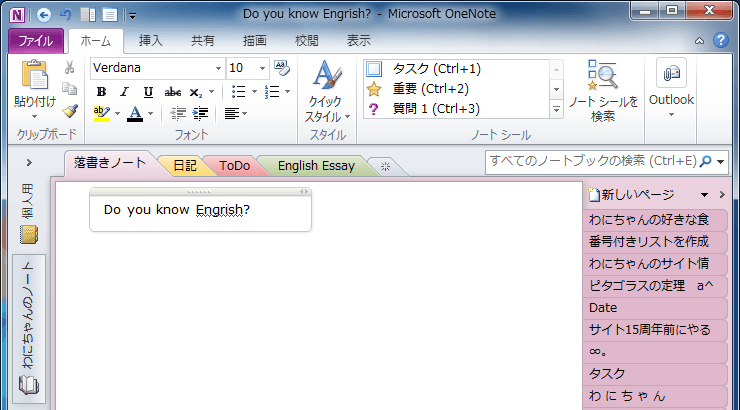Viewport: 740px width, 410px height.
Task: Decrease the paragraph indent
Action: click(177, 114)
